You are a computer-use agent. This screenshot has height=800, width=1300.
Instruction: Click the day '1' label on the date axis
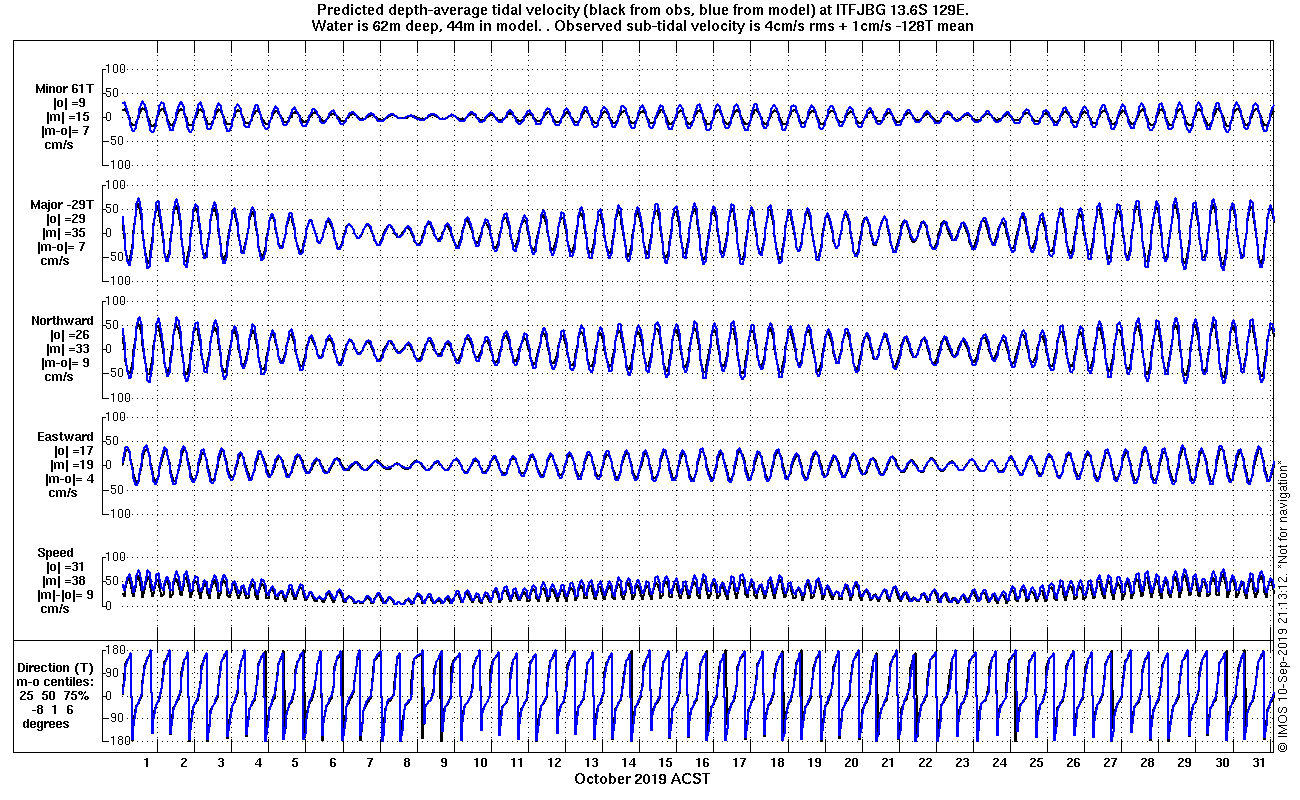146,762
